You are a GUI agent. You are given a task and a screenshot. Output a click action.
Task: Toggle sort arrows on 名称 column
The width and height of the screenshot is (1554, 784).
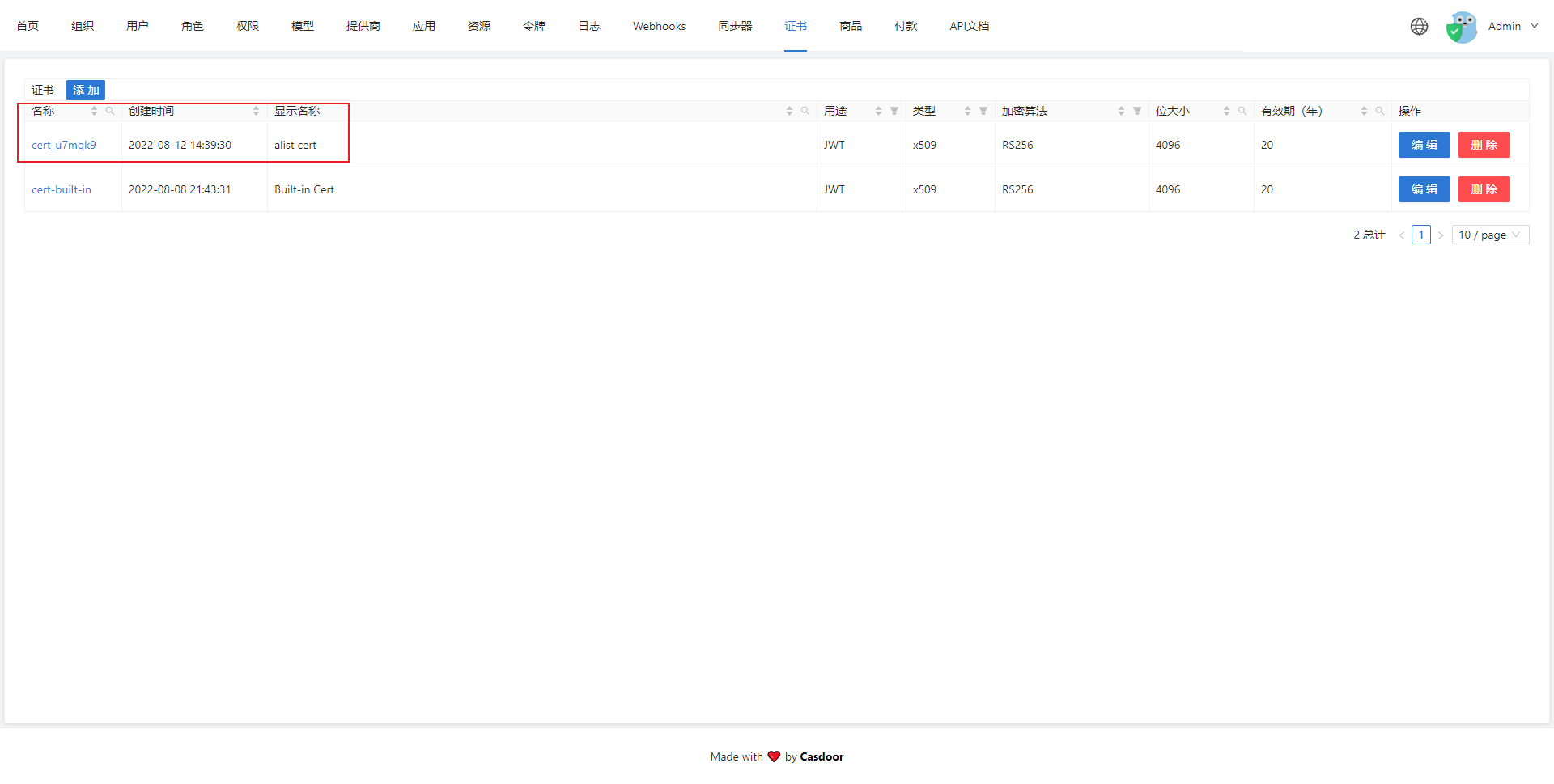(x=94, y=111)
